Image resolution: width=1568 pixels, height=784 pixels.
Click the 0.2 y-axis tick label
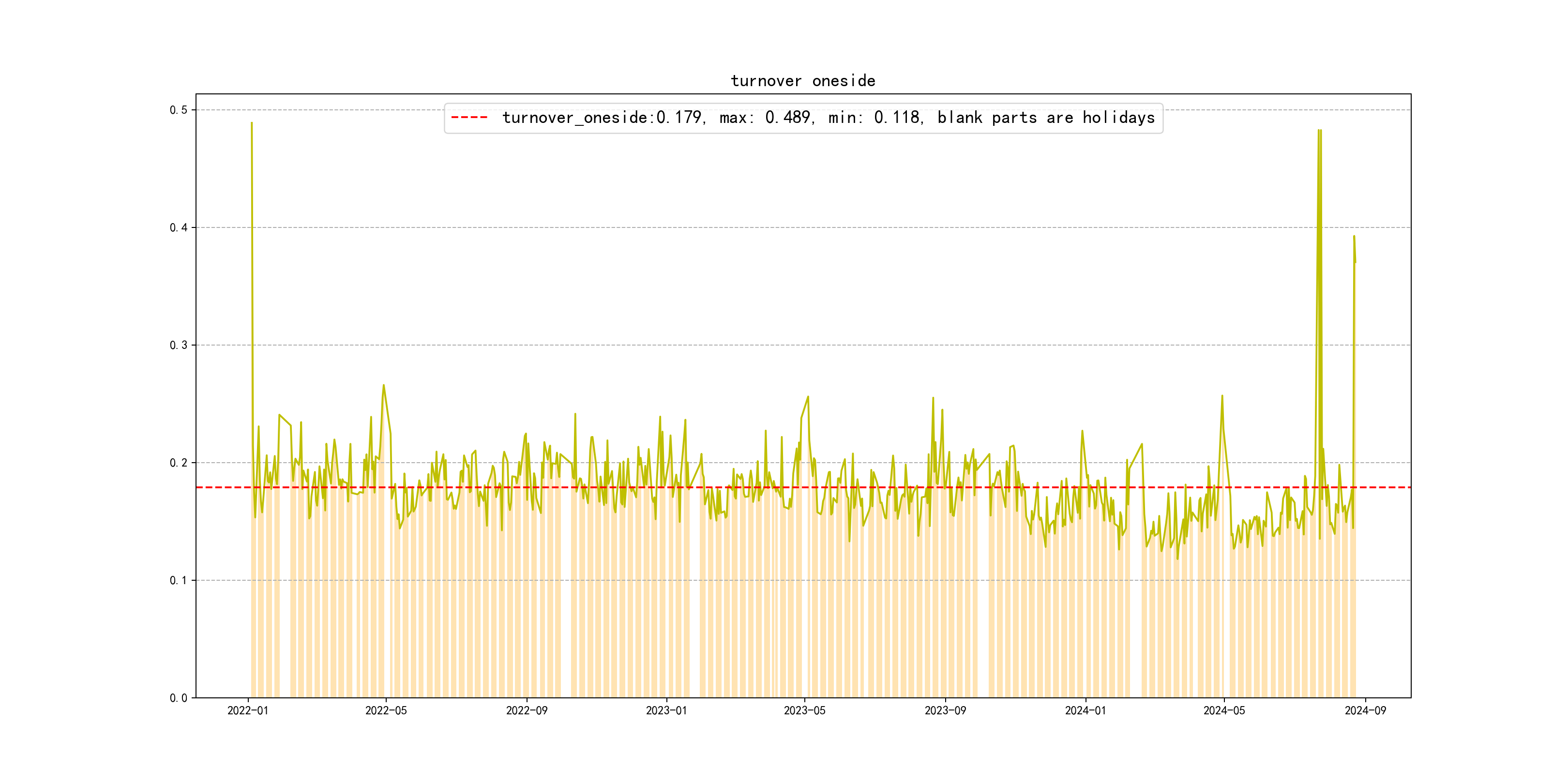[179, 463]
